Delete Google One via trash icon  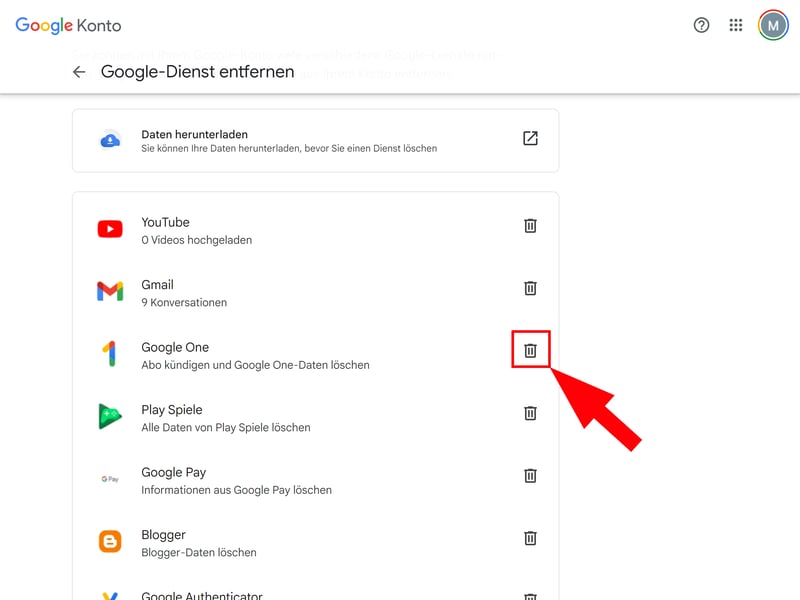[530, 351]
